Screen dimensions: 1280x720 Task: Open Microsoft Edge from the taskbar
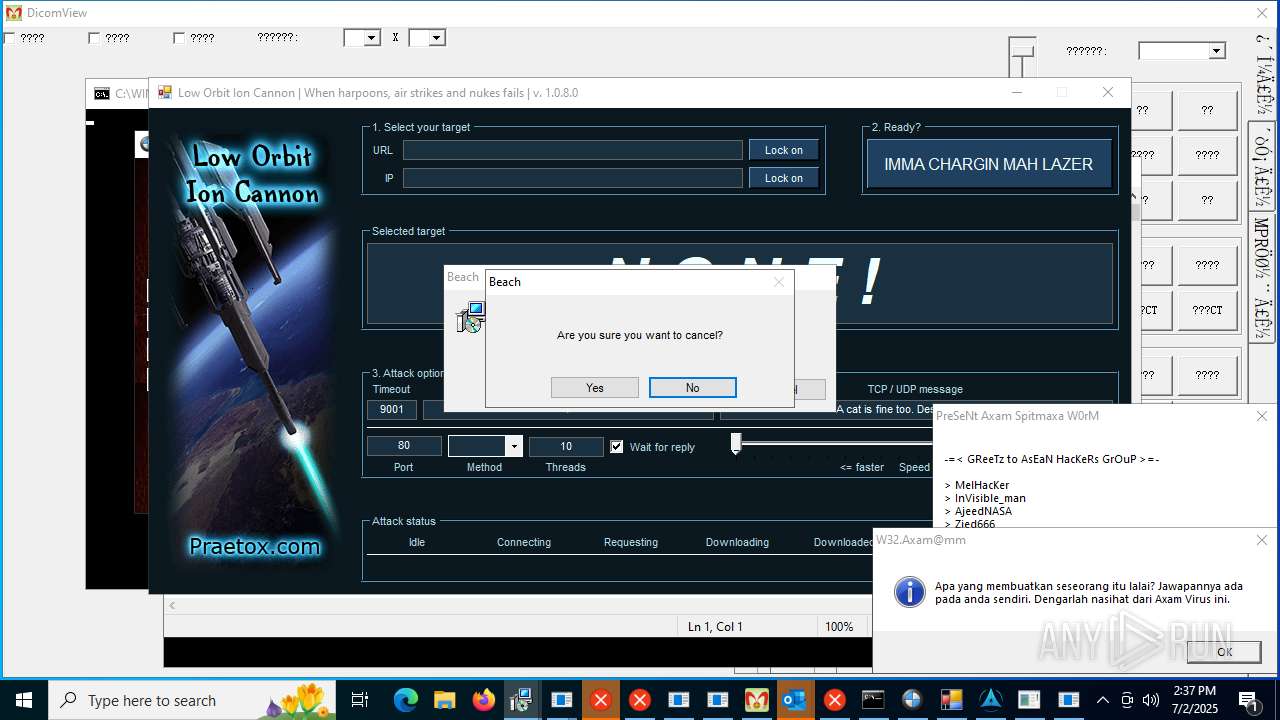click(x=405, y=700)
